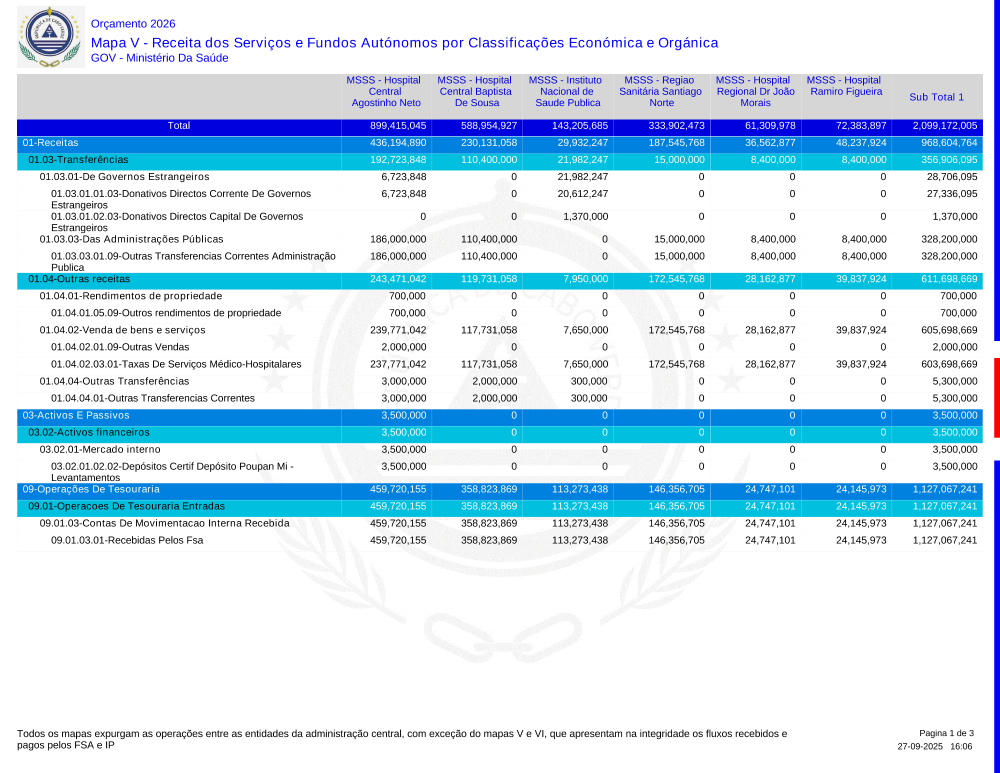Select the dark blue 'Total' row label

[178, 126]
